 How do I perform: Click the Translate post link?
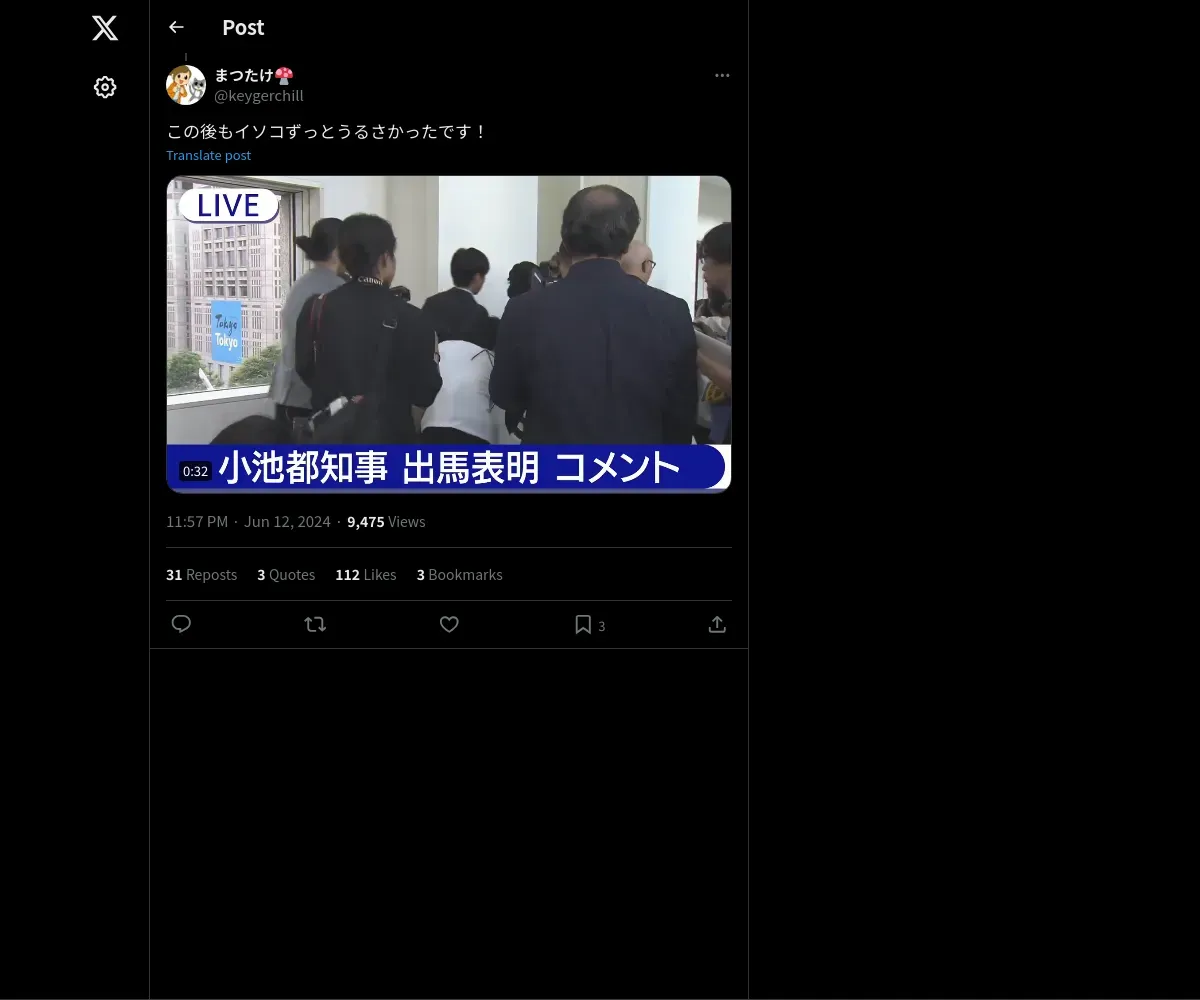[x=208, y=155]
